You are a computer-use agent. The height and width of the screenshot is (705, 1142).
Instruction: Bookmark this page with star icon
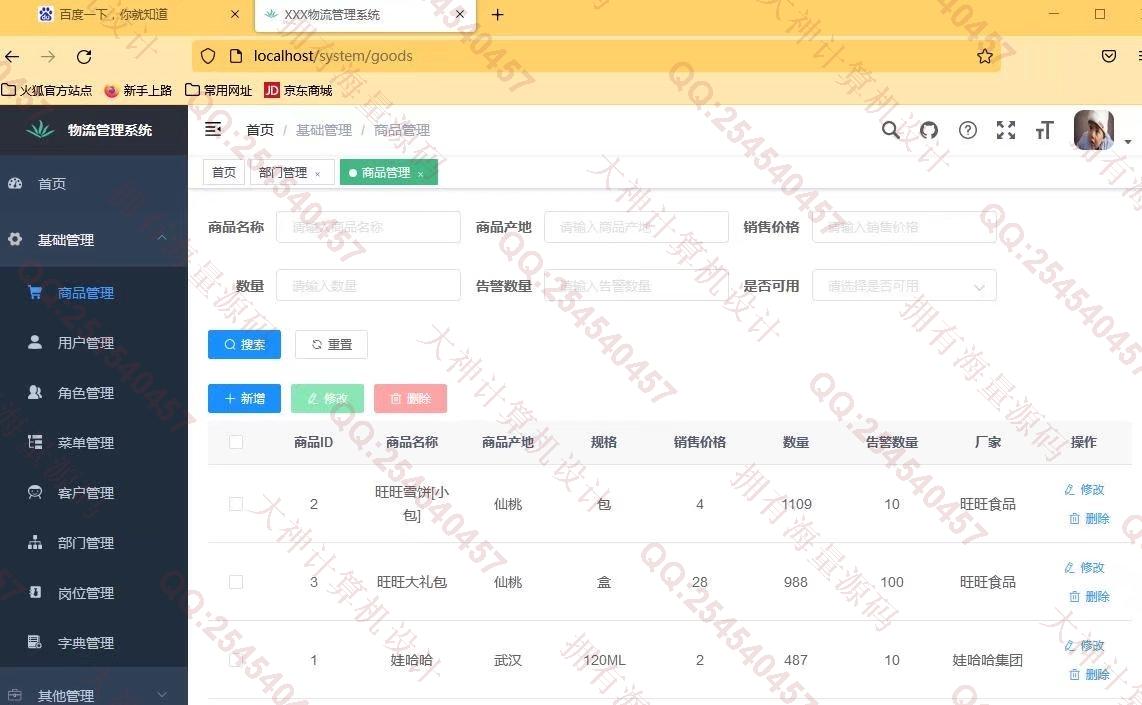tap(985, 56)
